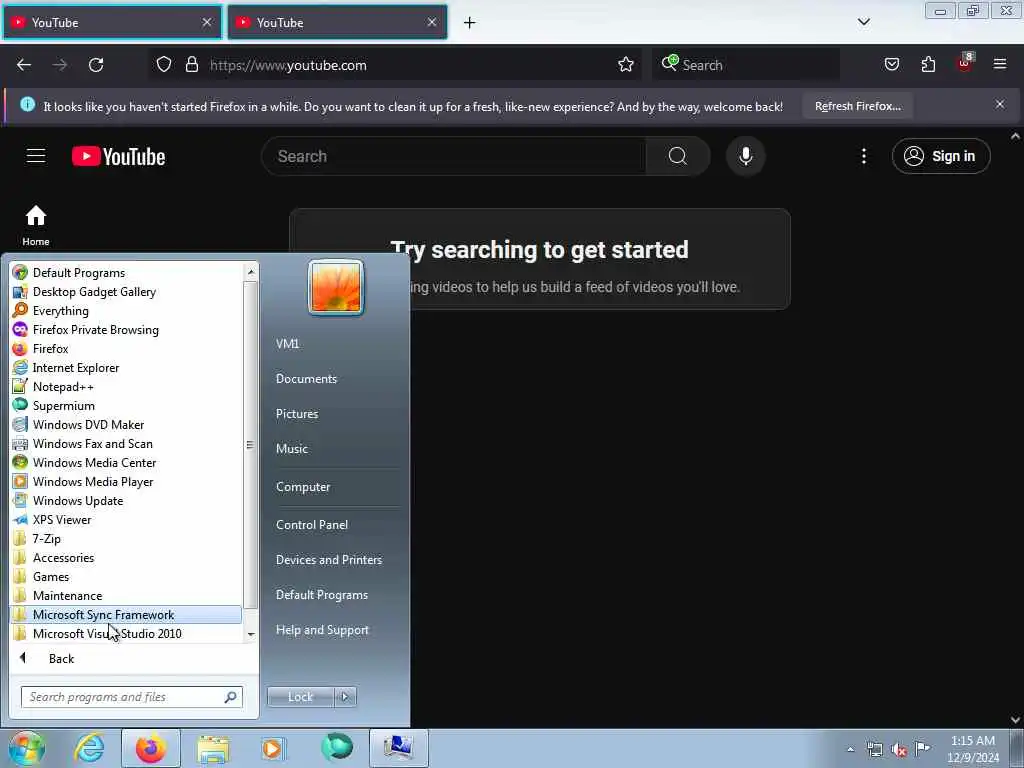1024x768 pixels.
Task: Expand the 7-Zip folder
Action: (125, 539)
